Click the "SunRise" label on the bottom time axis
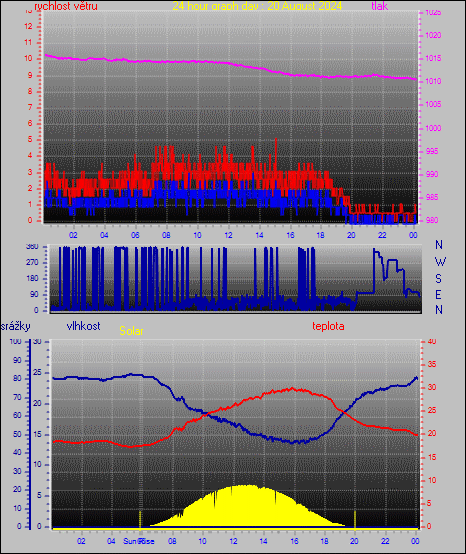The height and width of the screenshot is (554, 466). (139, 541)
